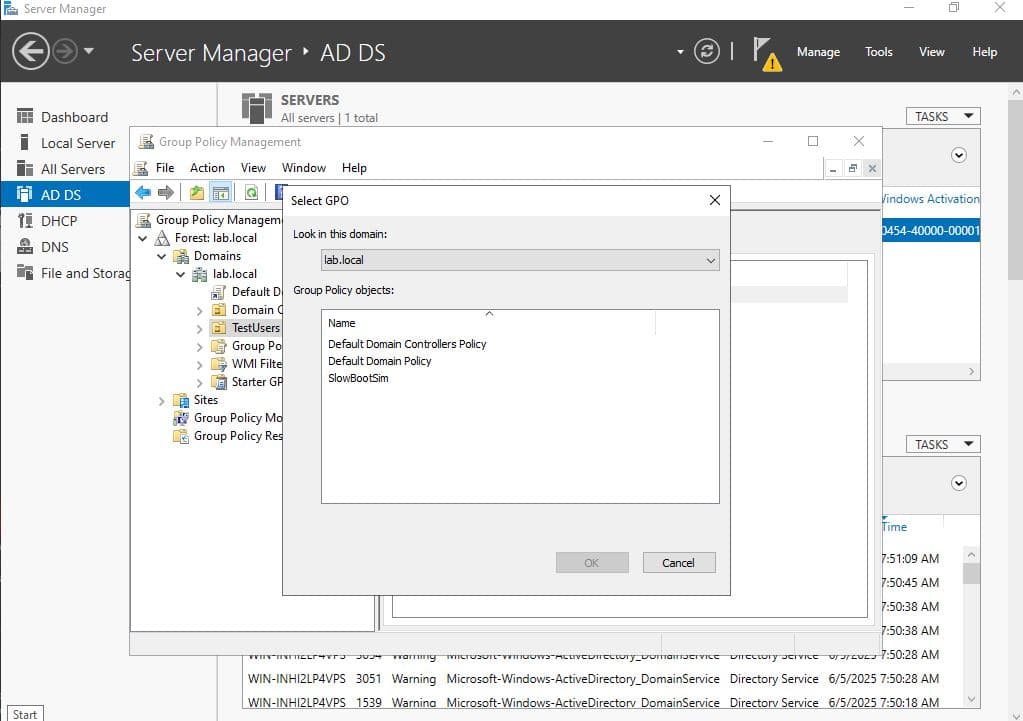Toggle the show/hide console tree toolbar icon
Image resolution: width=1023 pixels, height=721 pixels.
(221, 192)
